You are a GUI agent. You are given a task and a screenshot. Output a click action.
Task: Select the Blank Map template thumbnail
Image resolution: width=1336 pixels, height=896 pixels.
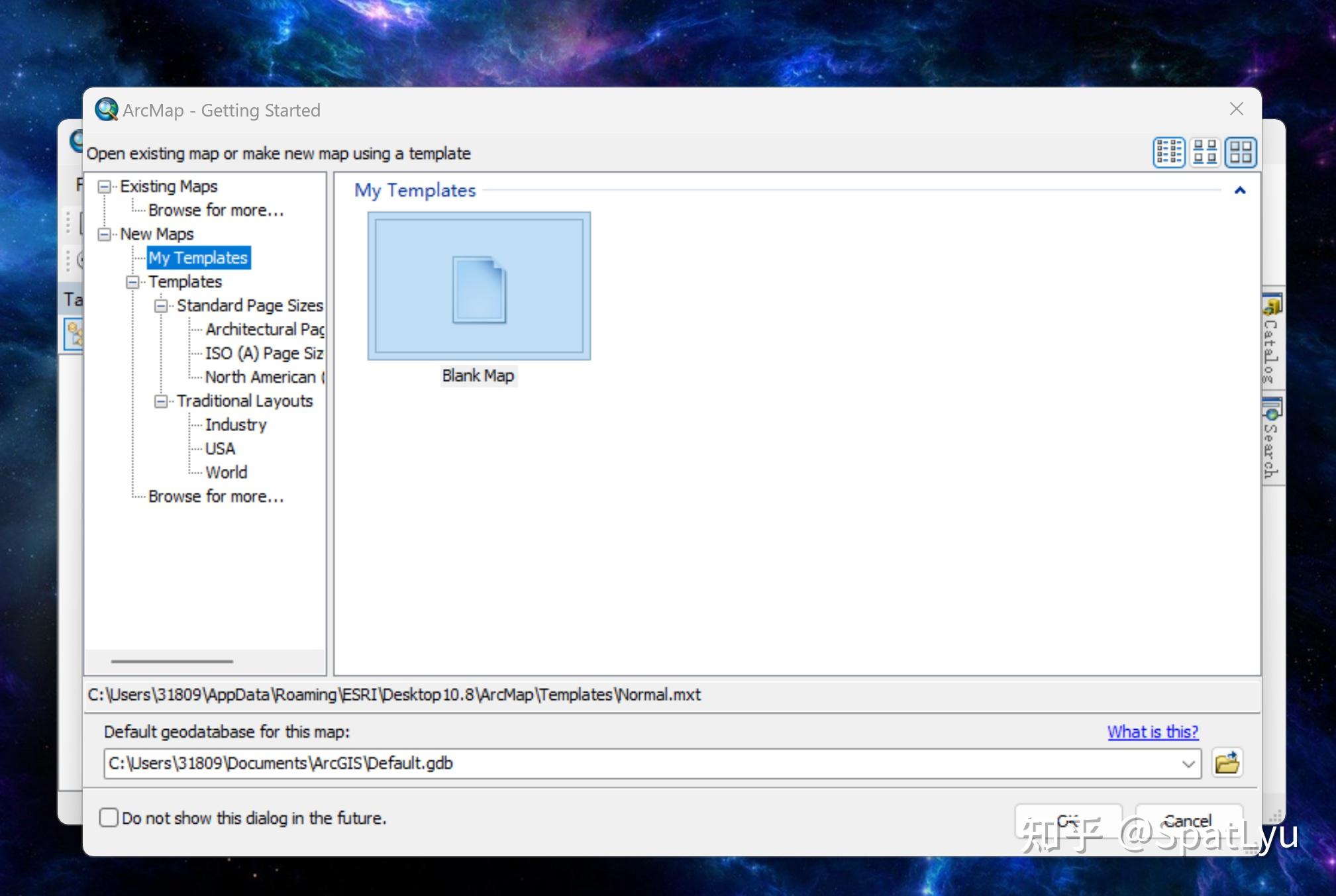[x=479, y=286]
